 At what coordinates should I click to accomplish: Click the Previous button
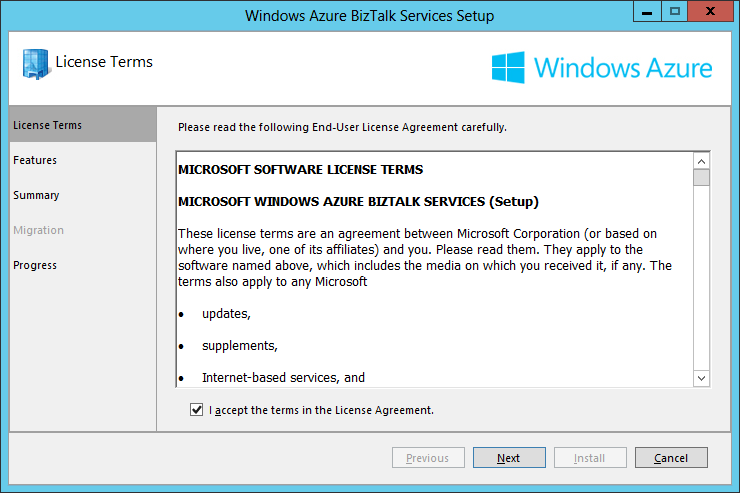[x=428, y=458]
